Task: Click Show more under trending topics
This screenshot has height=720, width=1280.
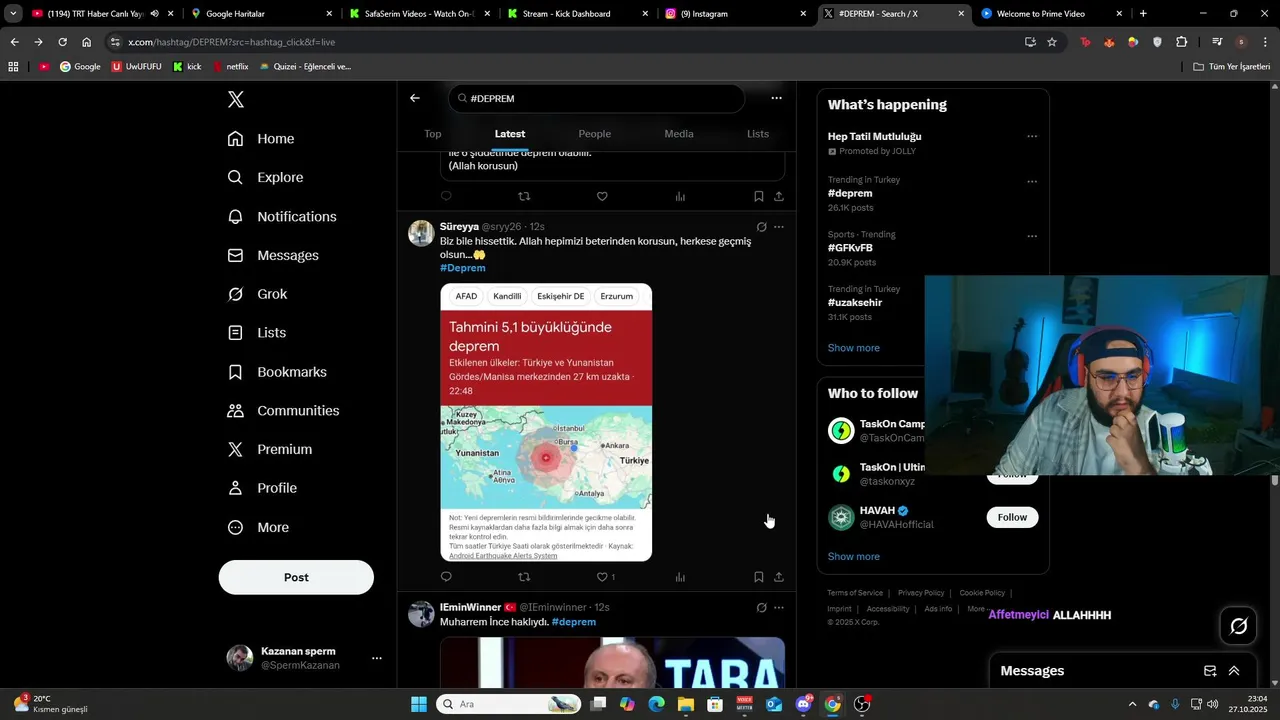Action: (x=854, y=348)
